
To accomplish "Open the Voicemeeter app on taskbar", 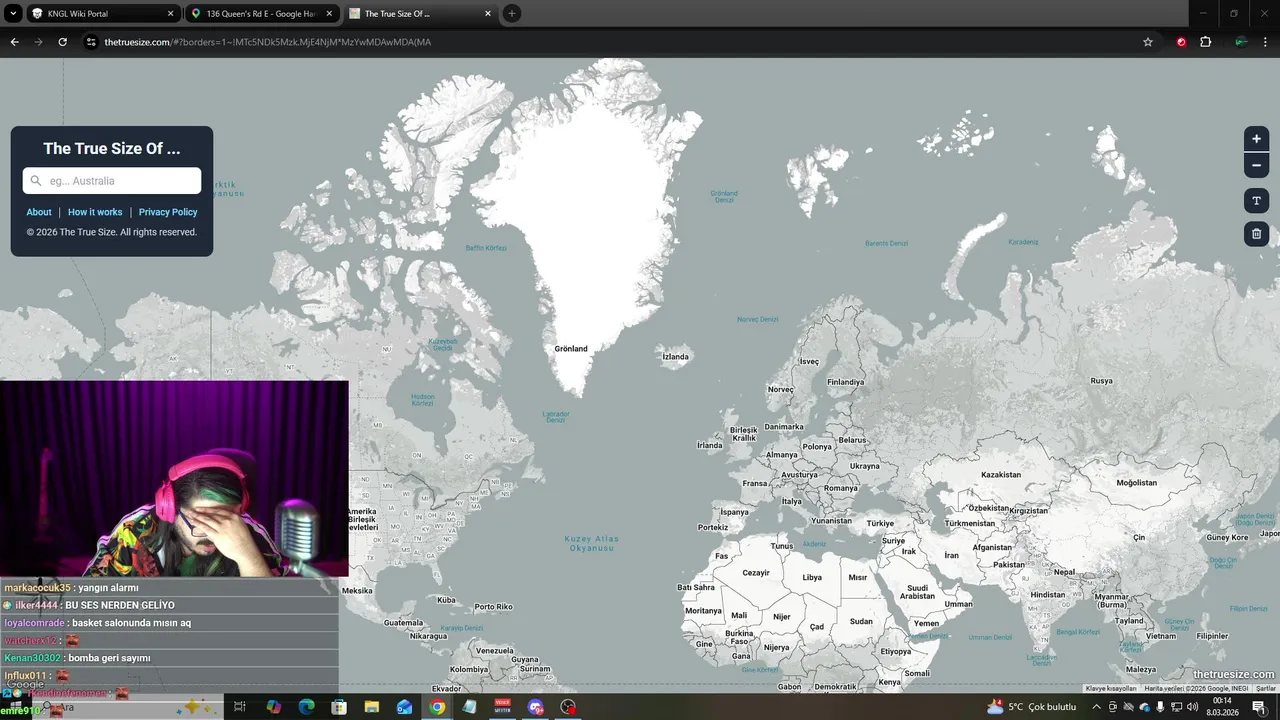I will (502, 707).
